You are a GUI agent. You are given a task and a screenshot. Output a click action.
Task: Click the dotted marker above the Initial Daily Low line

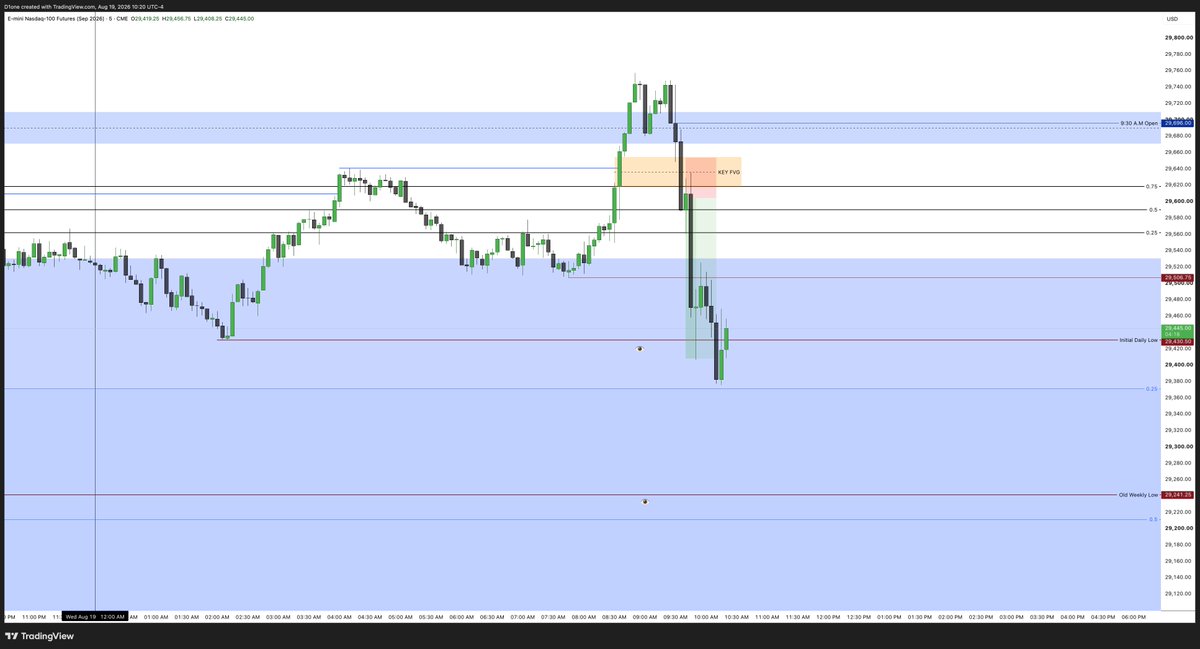tap(640, 348)
